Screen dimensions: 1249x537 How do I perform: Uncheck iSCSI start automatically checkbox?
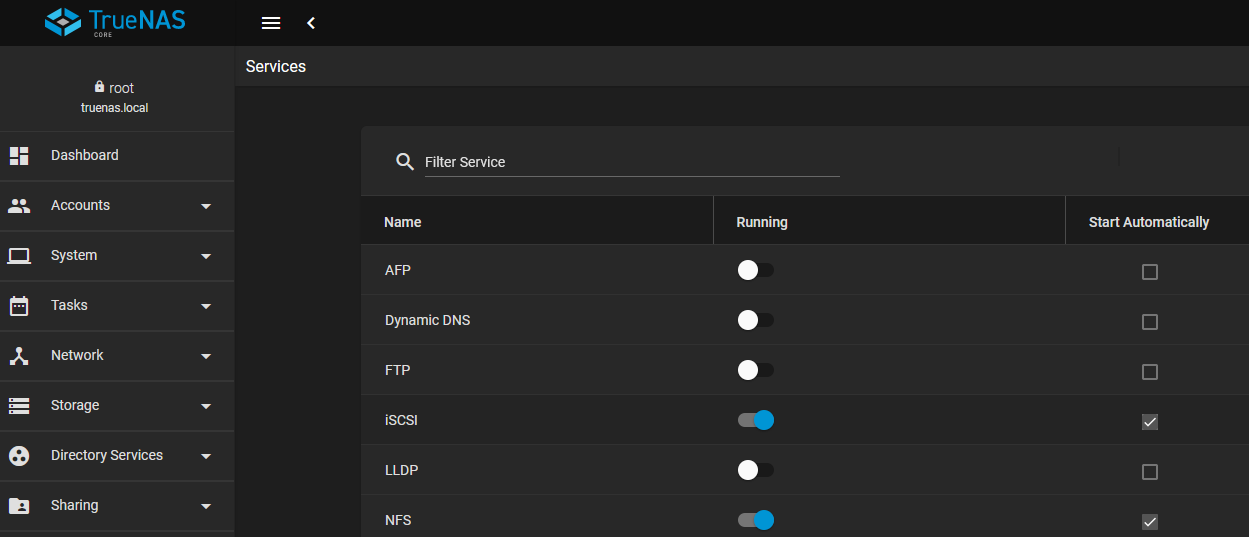[x=1150, y=422]
